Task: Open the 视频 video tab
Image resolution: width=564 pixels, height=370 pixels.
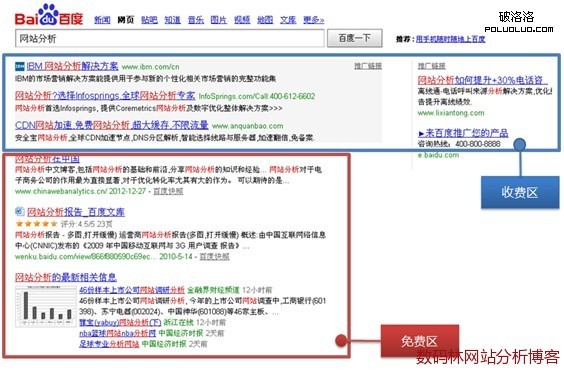Action: (242, 20)
